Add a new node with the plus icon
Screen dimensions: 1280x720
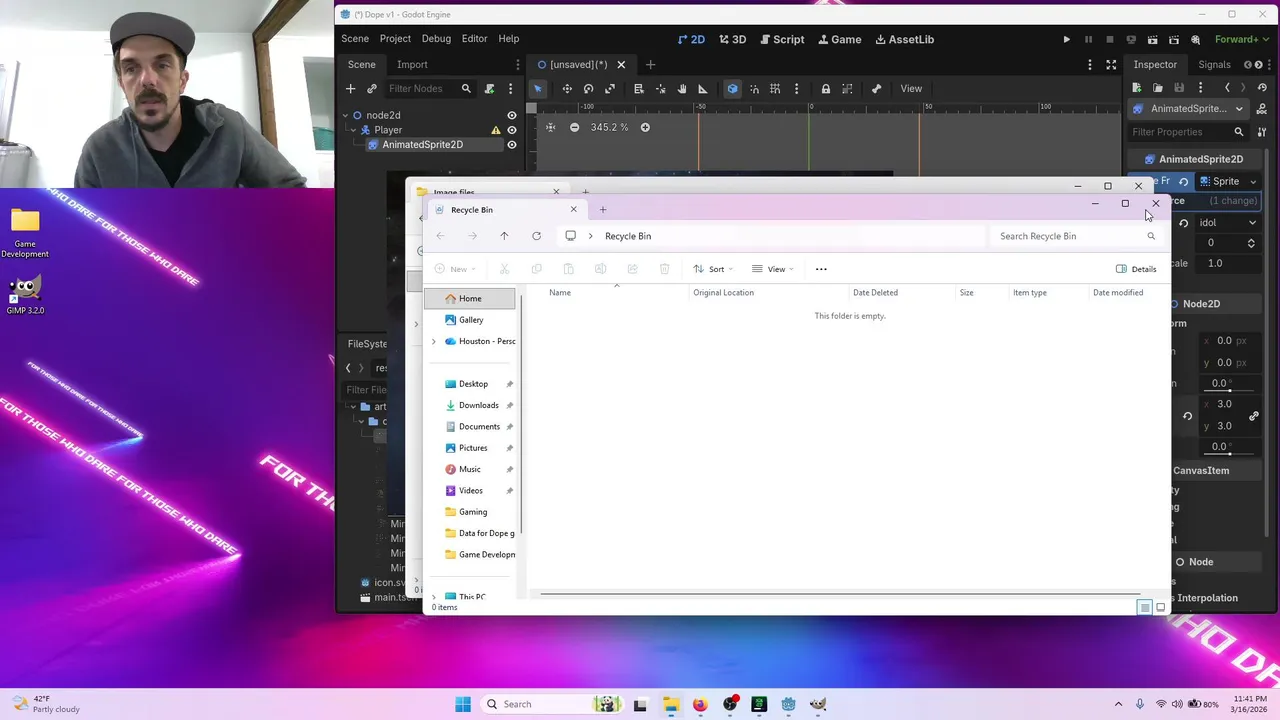click(x=350, y=89)
